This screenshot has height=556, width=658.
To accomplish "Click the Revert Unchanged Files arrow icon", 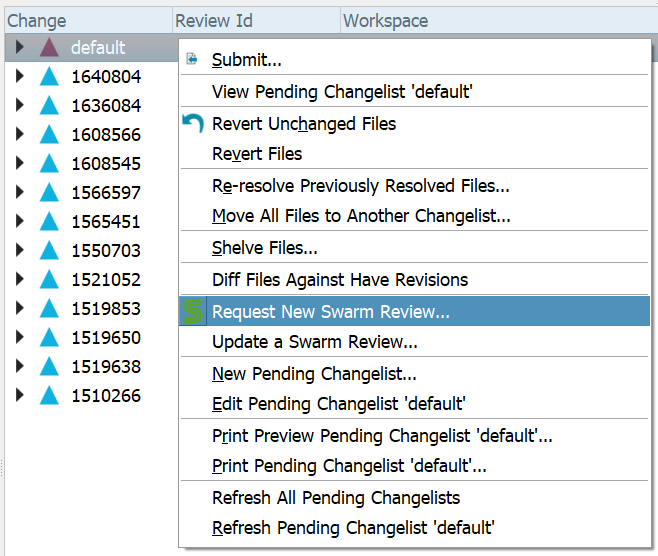I will [193, 124].
